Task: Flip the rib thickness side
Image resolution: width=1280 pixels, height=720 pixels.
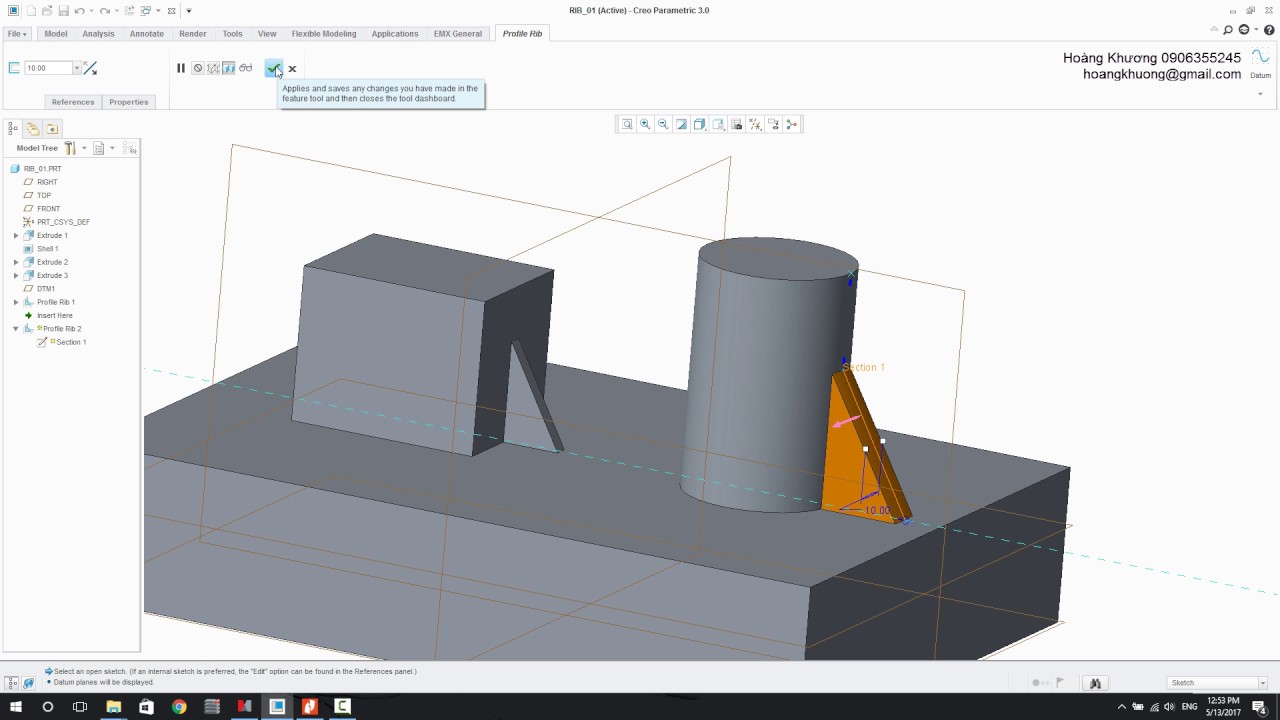Action: (x=91, y=68)
